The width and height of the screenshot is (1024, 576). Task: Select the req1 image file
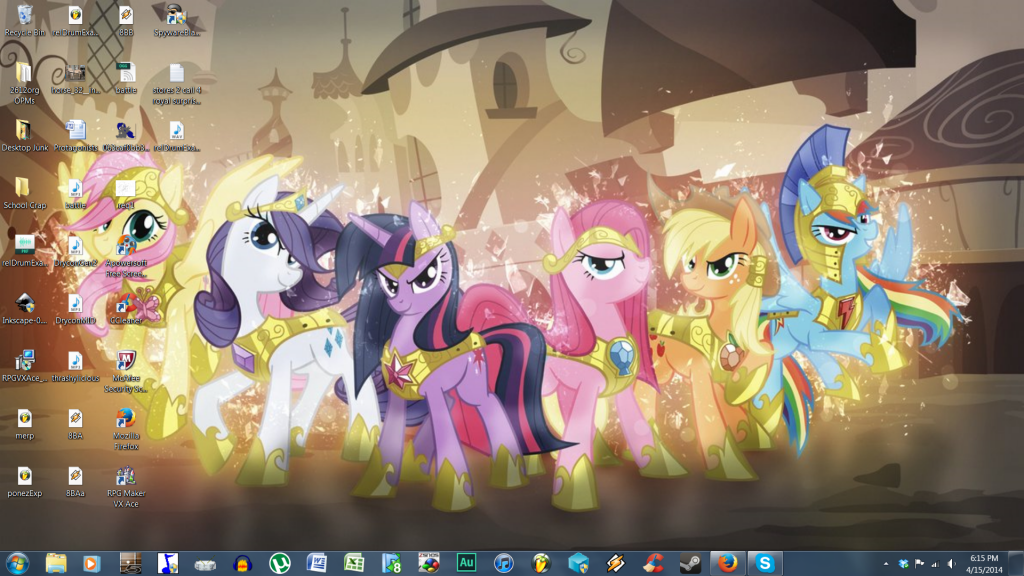tap(126, 193)
